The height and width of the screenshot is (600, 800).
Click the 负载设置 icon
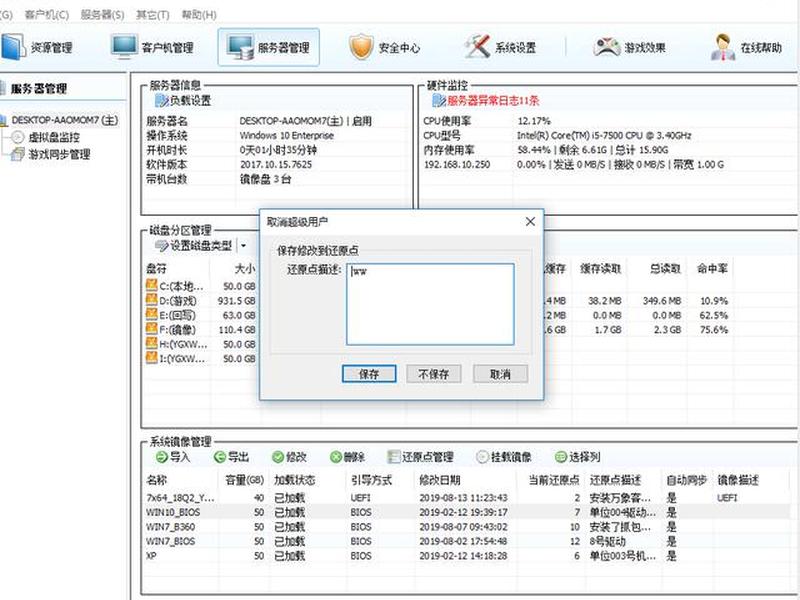click(x=161, y=101)
